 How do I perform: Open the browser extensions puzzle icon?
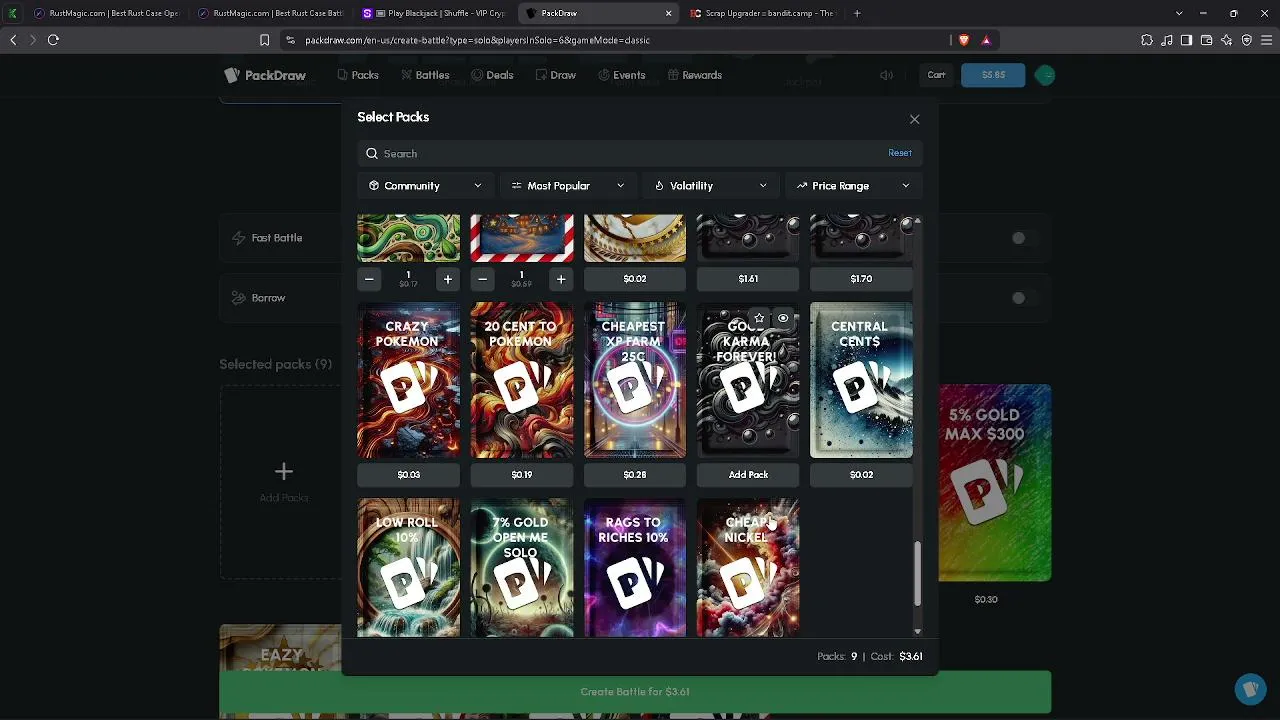click(x=1146, y=40)
